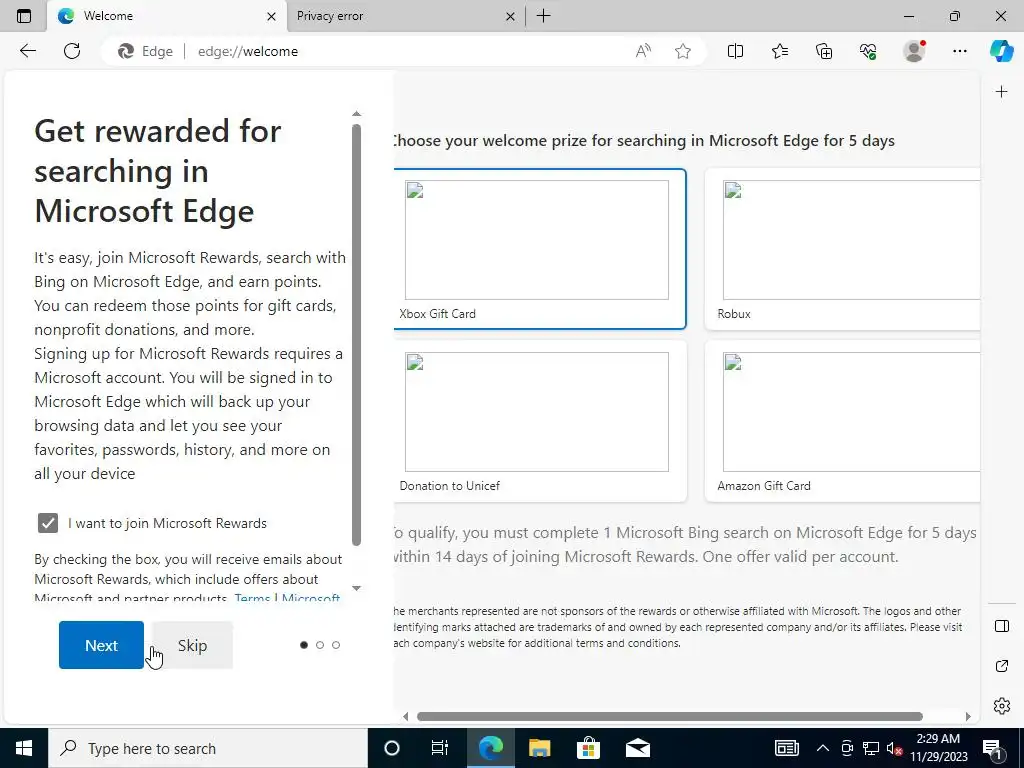Open the notification center icon
The height and width of the screenshot is (768, 1024).
pos(992,748)
